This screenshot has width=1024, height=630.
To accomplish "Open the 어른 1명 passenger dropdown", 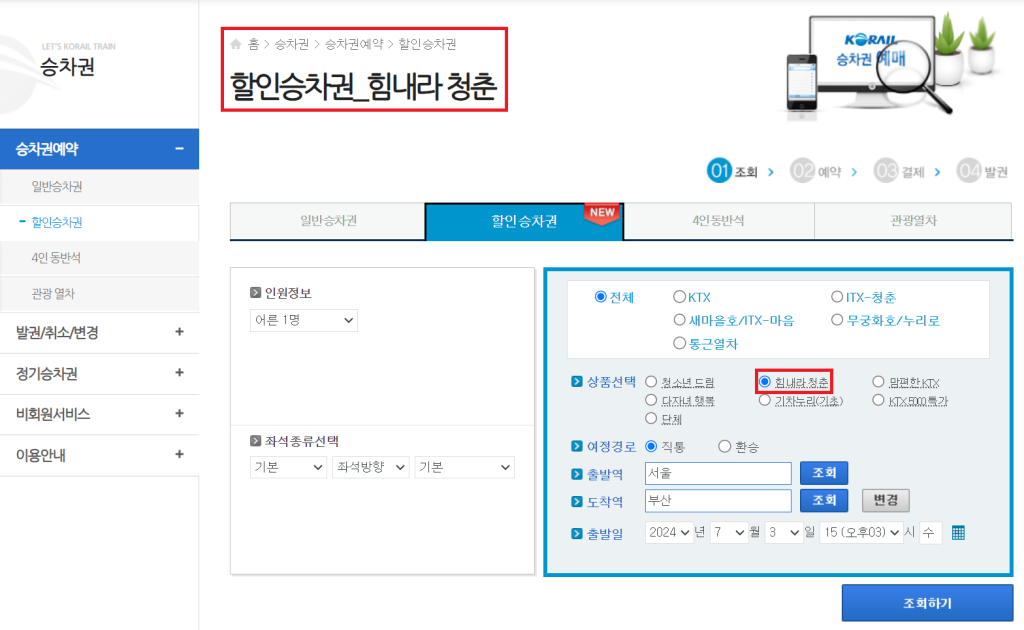I will (x=303, y=320).
